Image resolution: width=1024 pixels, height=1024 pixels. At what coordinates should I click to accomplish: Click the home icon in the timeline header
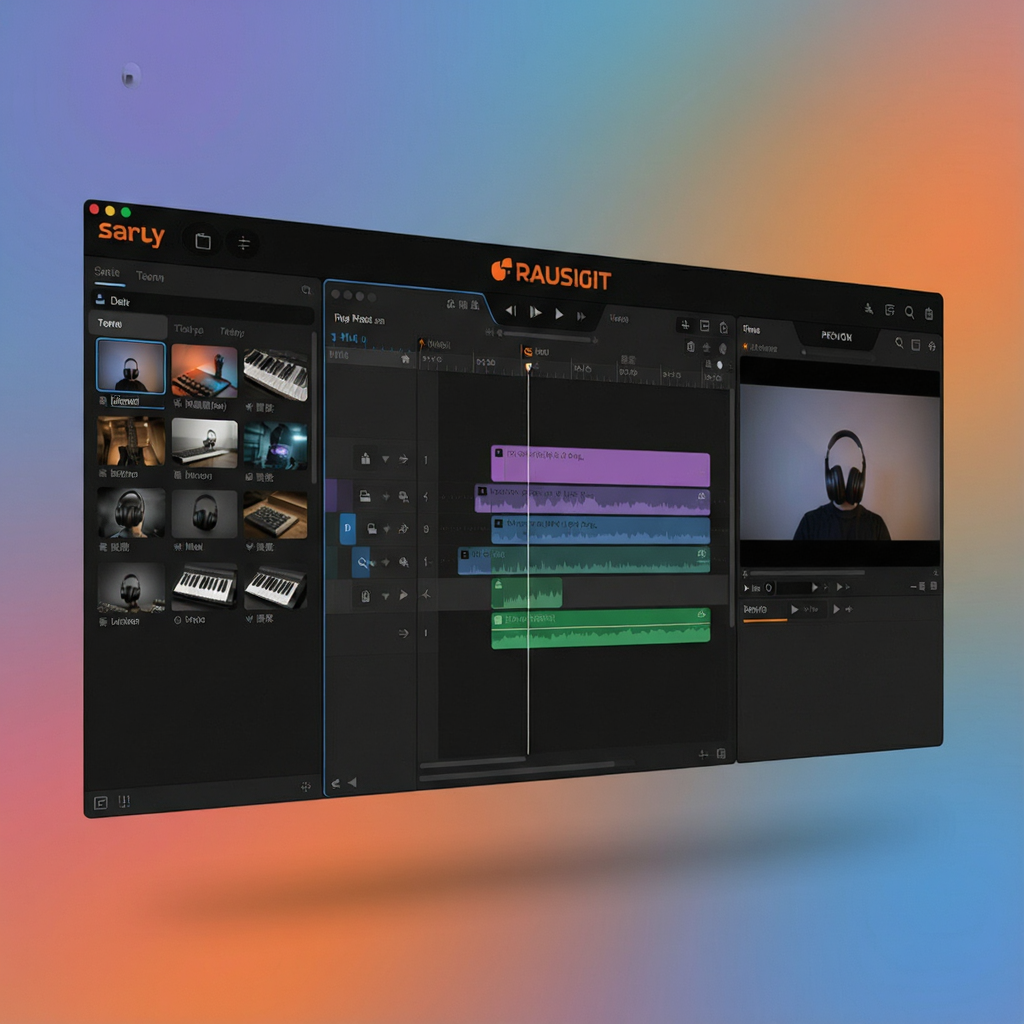coord(405,359)
